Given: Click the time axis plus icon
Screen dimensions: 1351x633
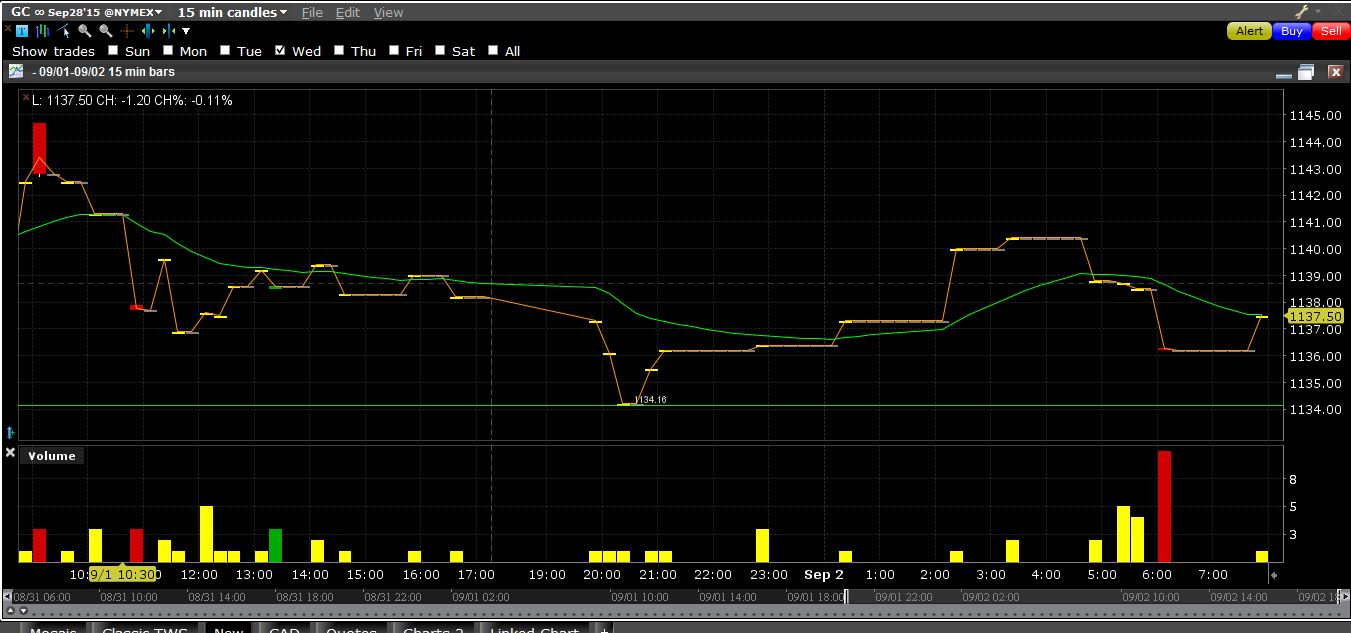Looking at the screenshot, I should pos(1274,575).
